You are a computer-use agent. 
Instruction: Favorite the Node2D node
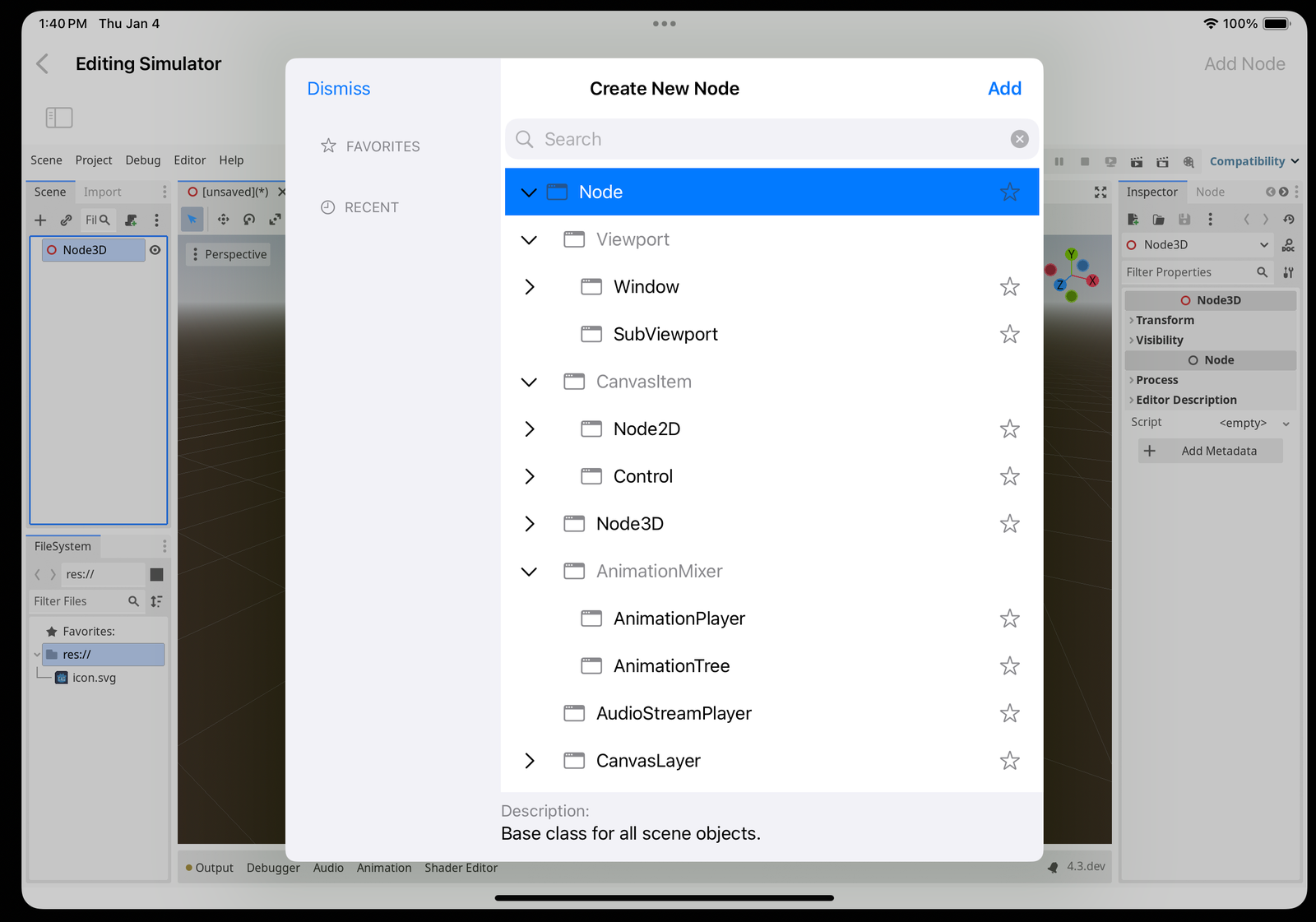point(1010,429)
